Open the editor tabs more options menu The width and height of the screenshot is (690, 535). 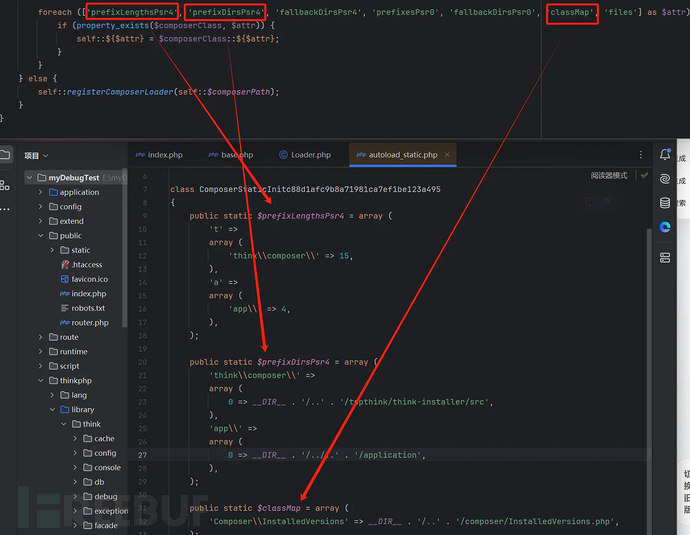[641, 155]
